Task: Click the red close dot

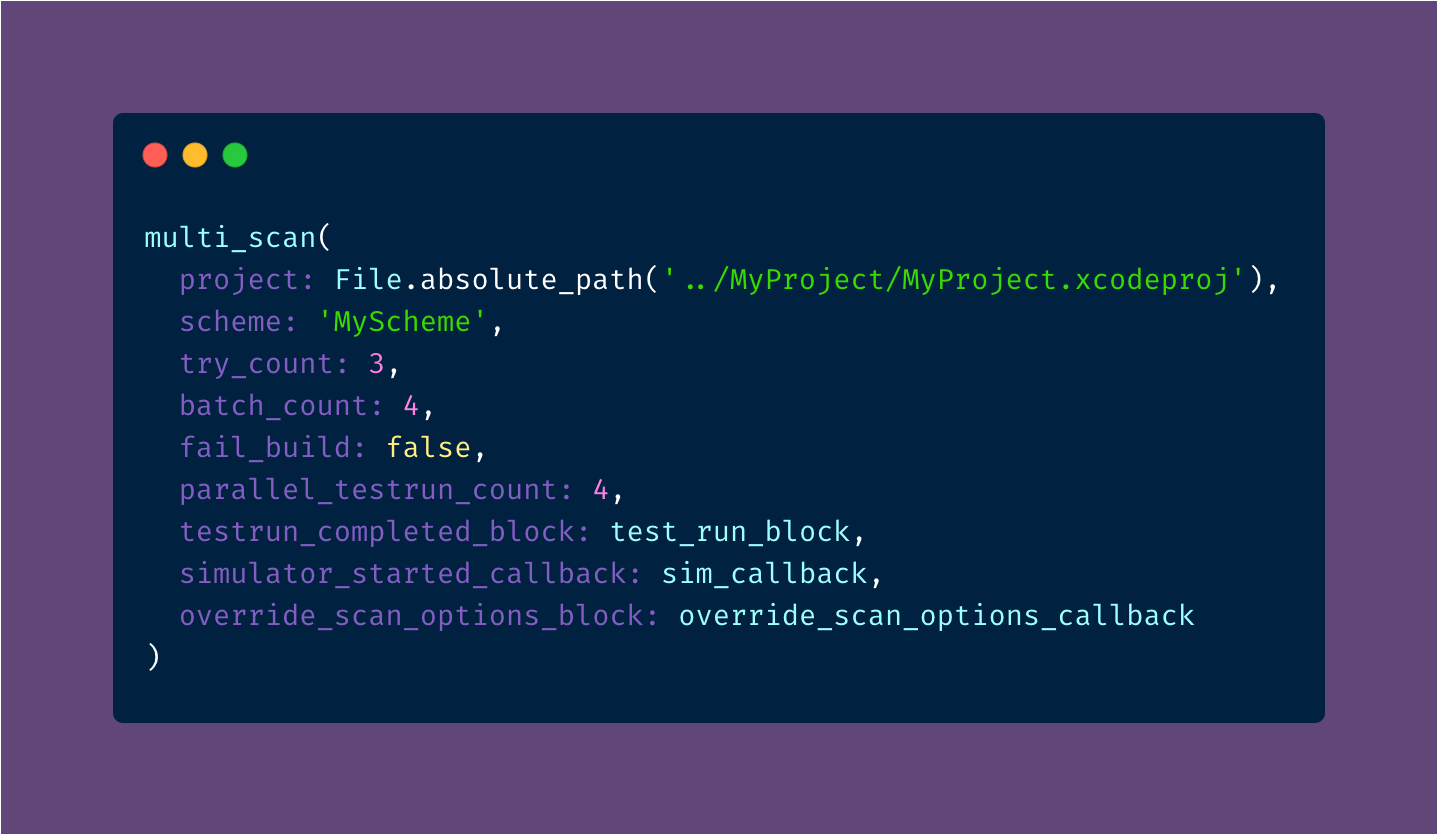Action: 155,155
